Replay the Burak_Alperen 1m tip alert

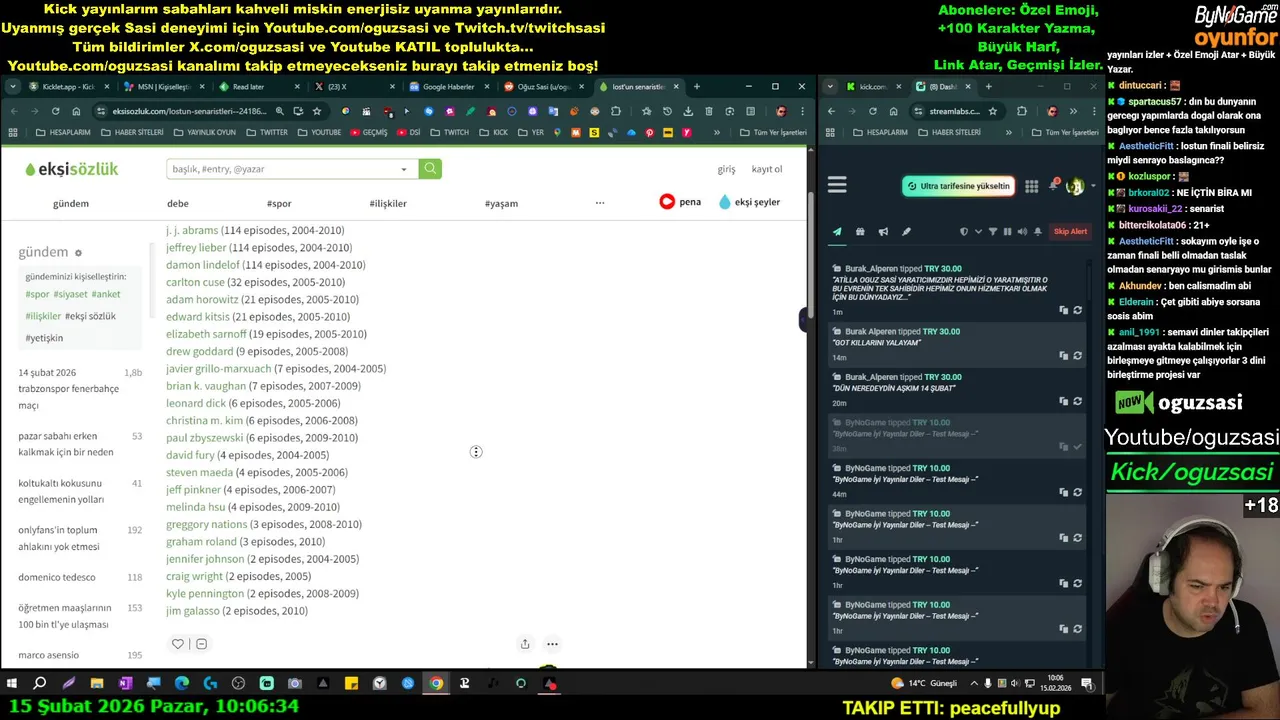point(1077,310)
